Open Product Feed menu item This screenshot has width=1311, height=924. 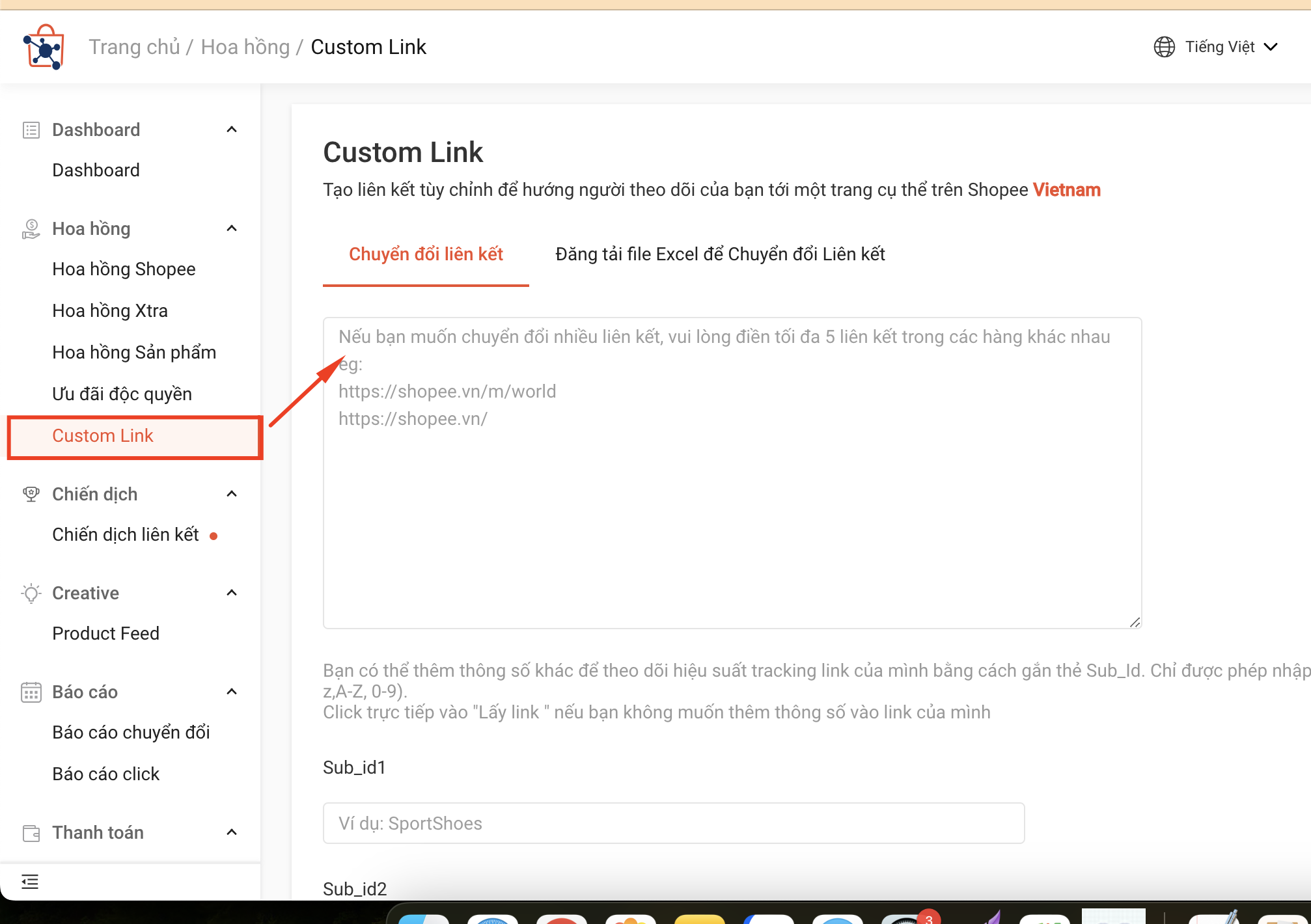(x=105, y=633)
